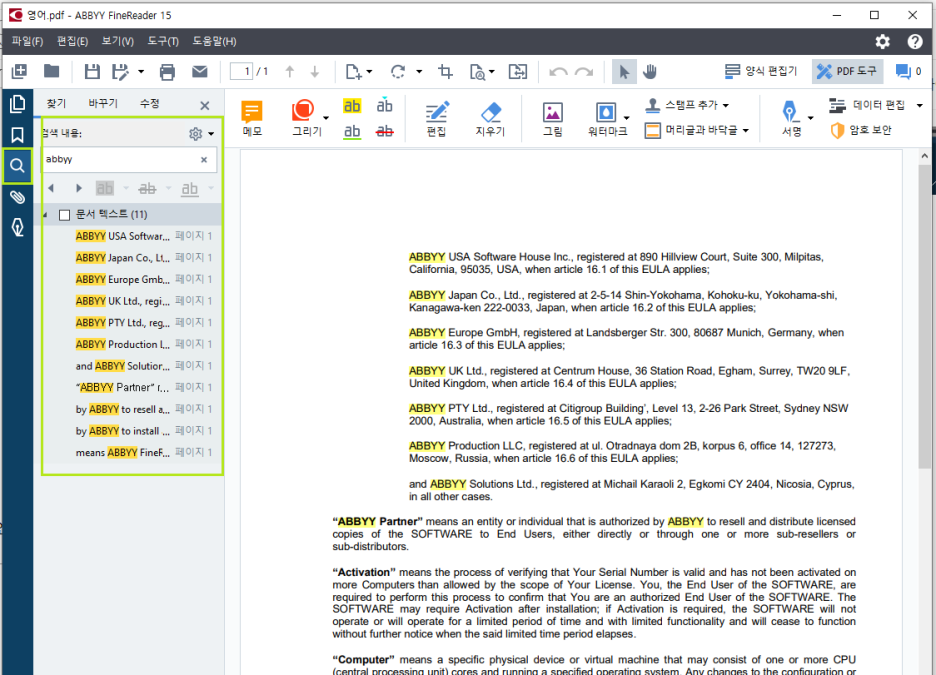936x675 pixels.
Task: Select the pointer selection tool
Action: [624, 72]
